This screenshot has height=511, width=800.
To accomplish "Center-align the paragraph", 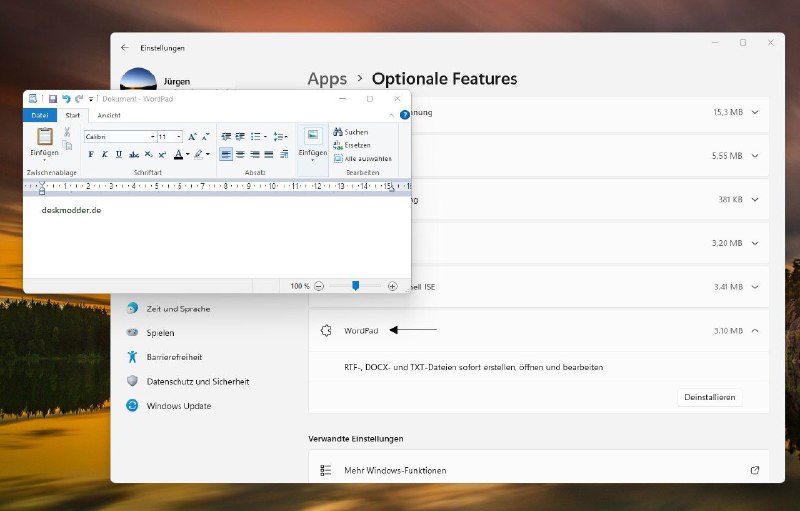I will tap(240, 154).
